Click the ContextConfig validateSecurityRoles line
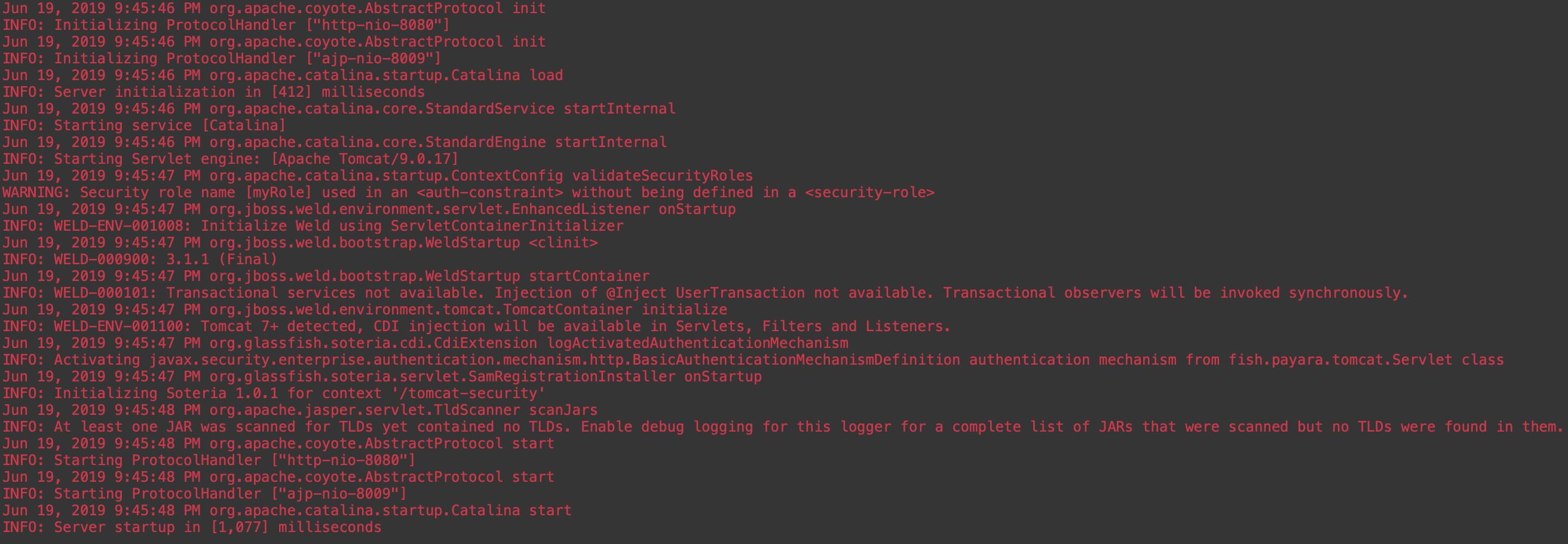1568x544 pixels. coord(378,175)
